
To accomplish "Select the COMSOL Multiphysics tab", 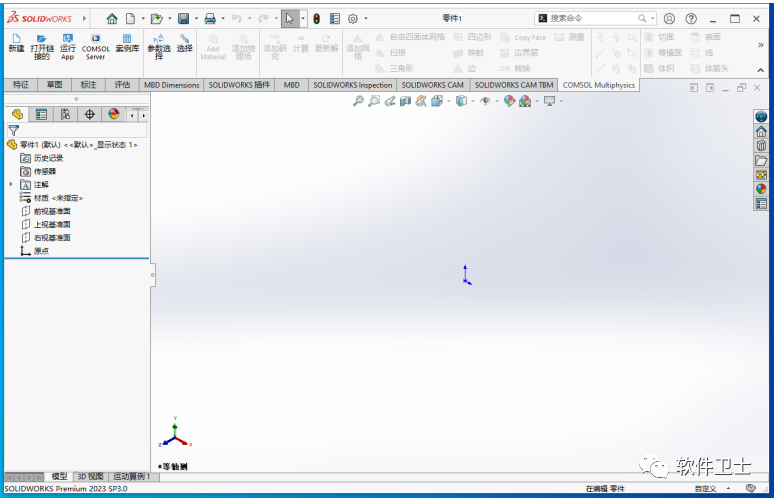I will pyautogui.click(x=598, y=85).
